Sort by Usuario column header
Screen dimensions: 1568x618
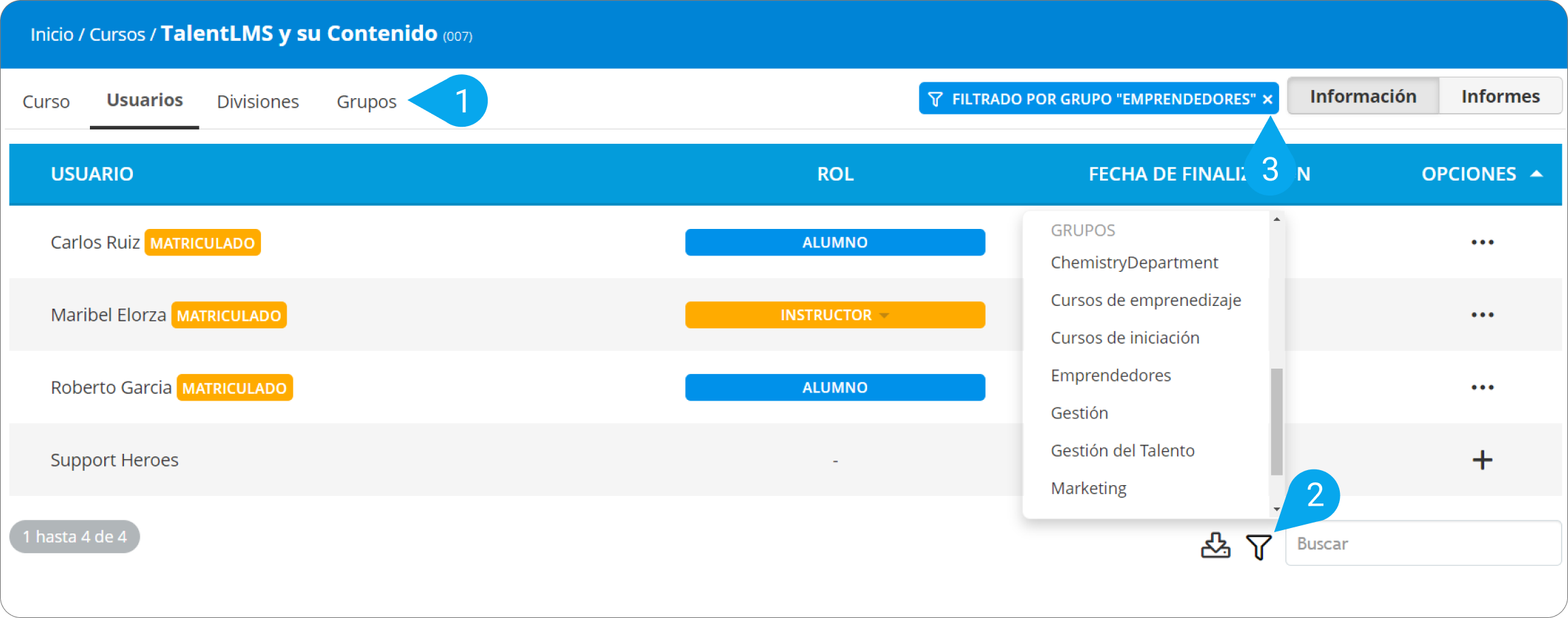point(92,174)
